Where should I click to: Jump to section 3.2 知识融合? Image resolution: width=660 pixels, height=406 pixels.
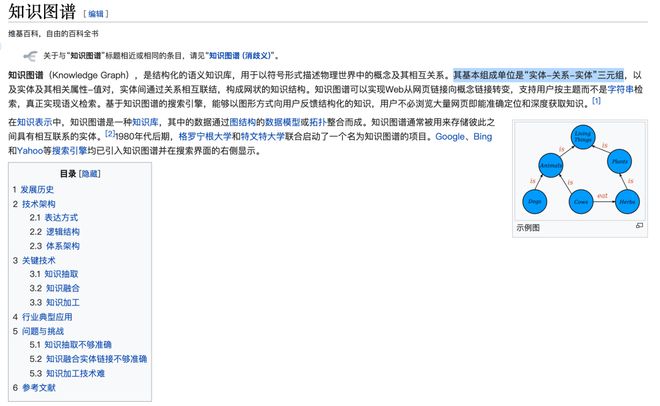(54, 288)
